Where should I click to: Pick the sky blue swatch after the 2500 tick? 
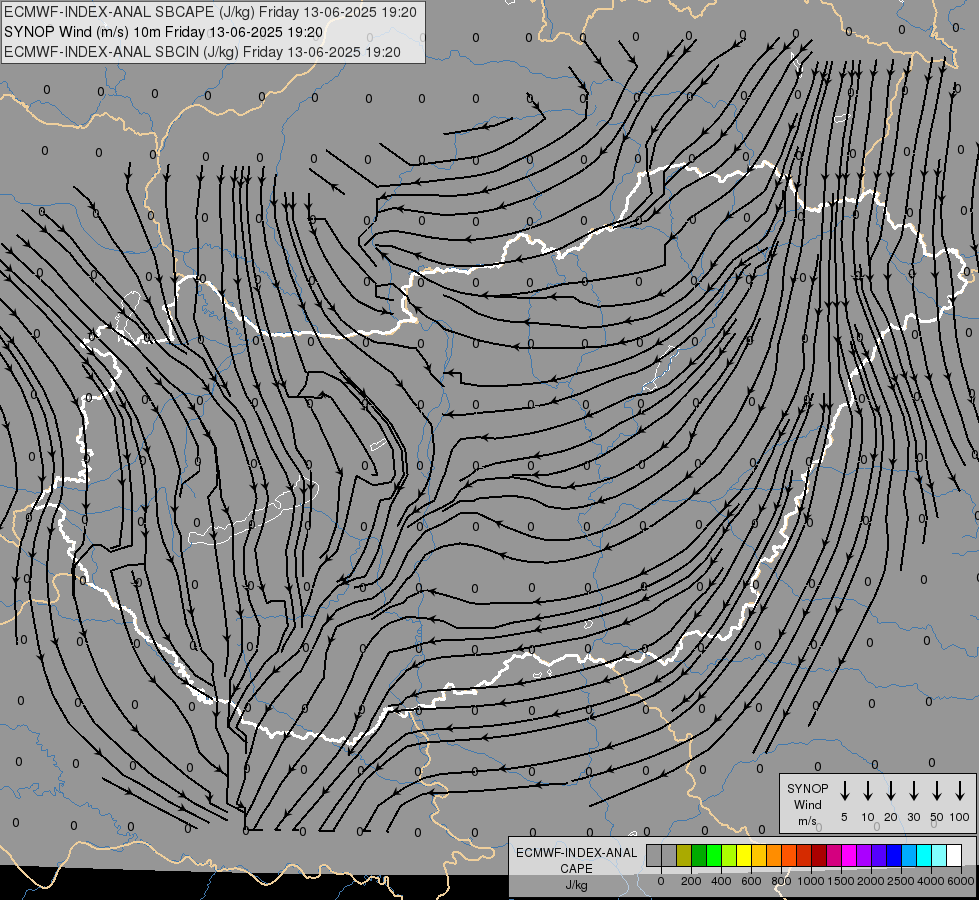(908, 855)
